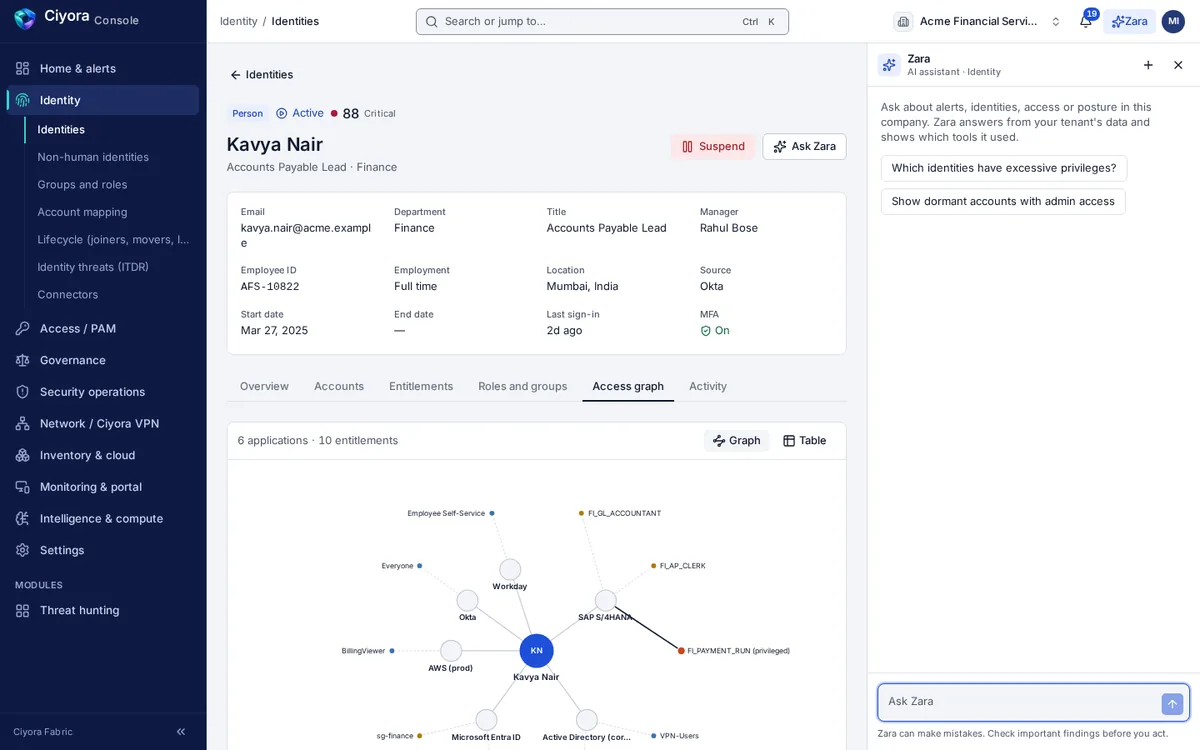Click the Okta graph node

[467, 600]
